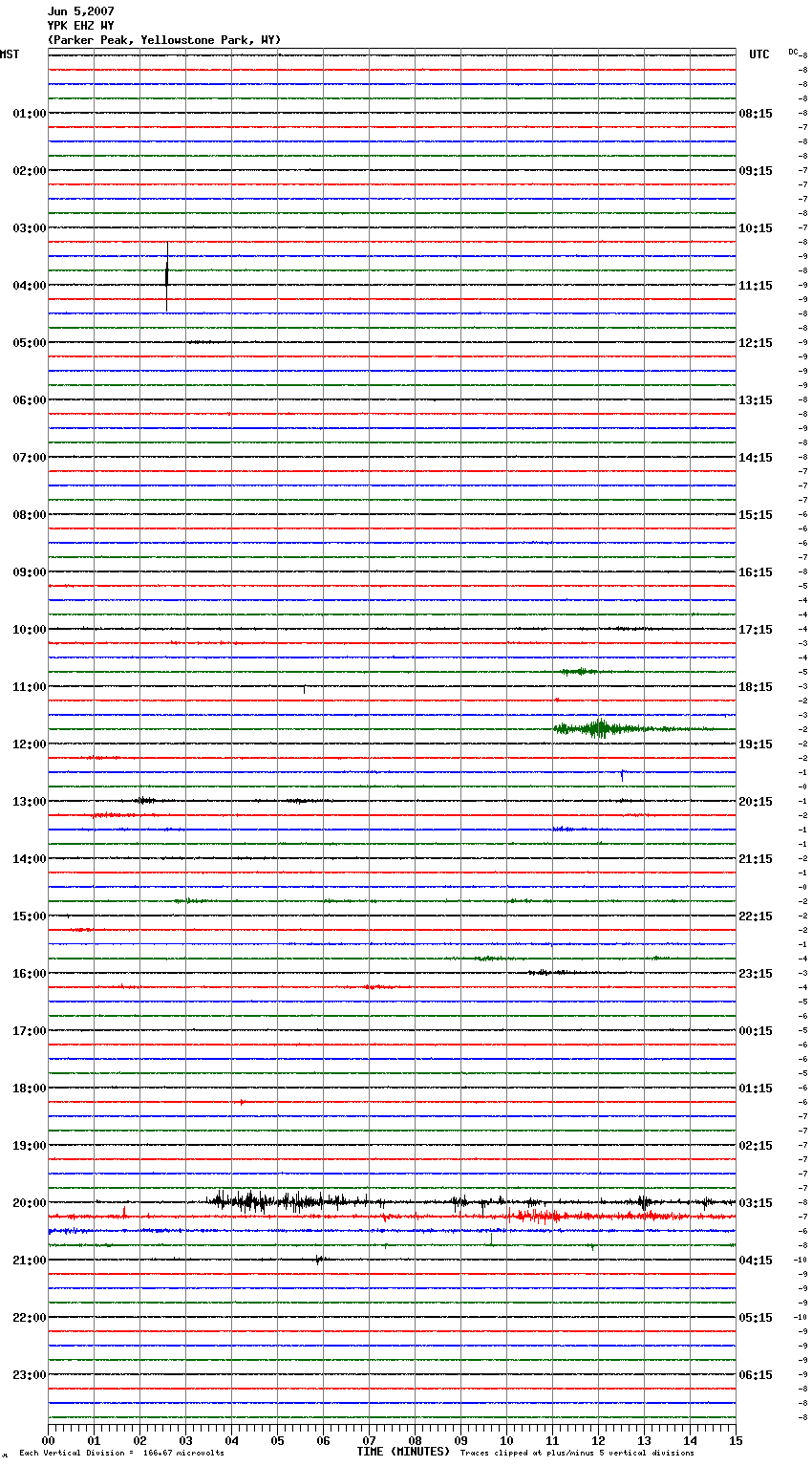
Task: Click the '19:15' UTC time label
Action: click(757, 744)
